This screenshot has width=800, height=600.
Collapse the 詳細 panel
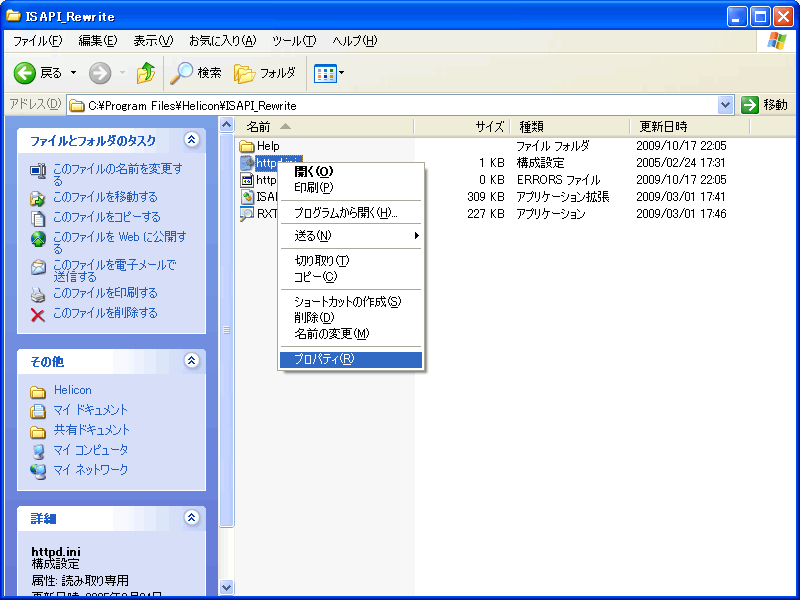coord(191,518)
